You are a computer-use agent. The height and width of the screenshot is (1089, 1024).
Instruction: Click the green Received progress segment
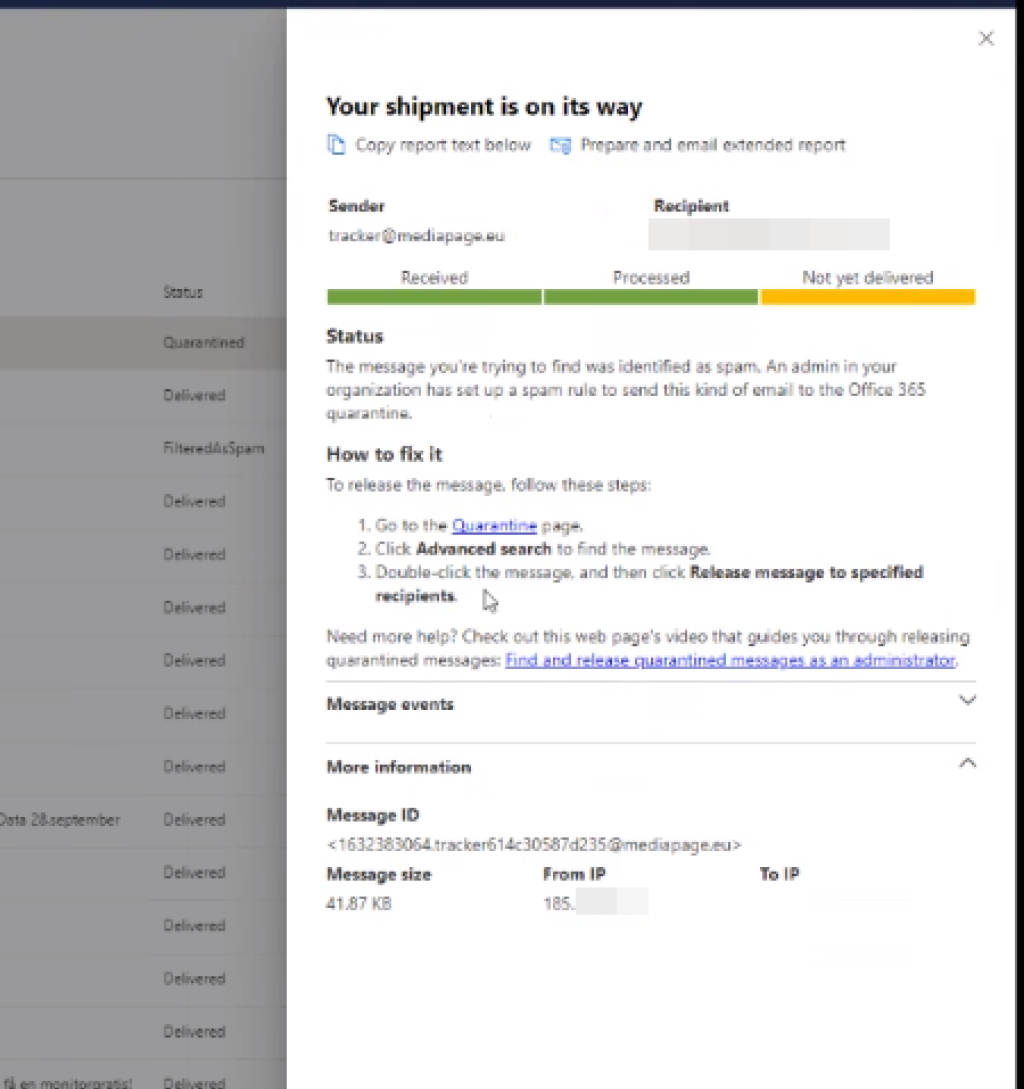click(x=434, y=296)
